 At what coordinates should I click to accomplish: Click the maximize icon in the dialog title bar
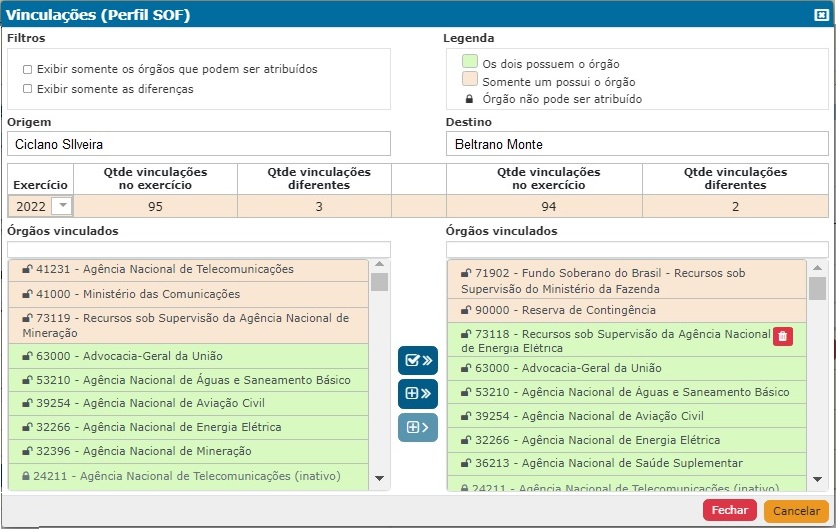click(x=821, y=15)
